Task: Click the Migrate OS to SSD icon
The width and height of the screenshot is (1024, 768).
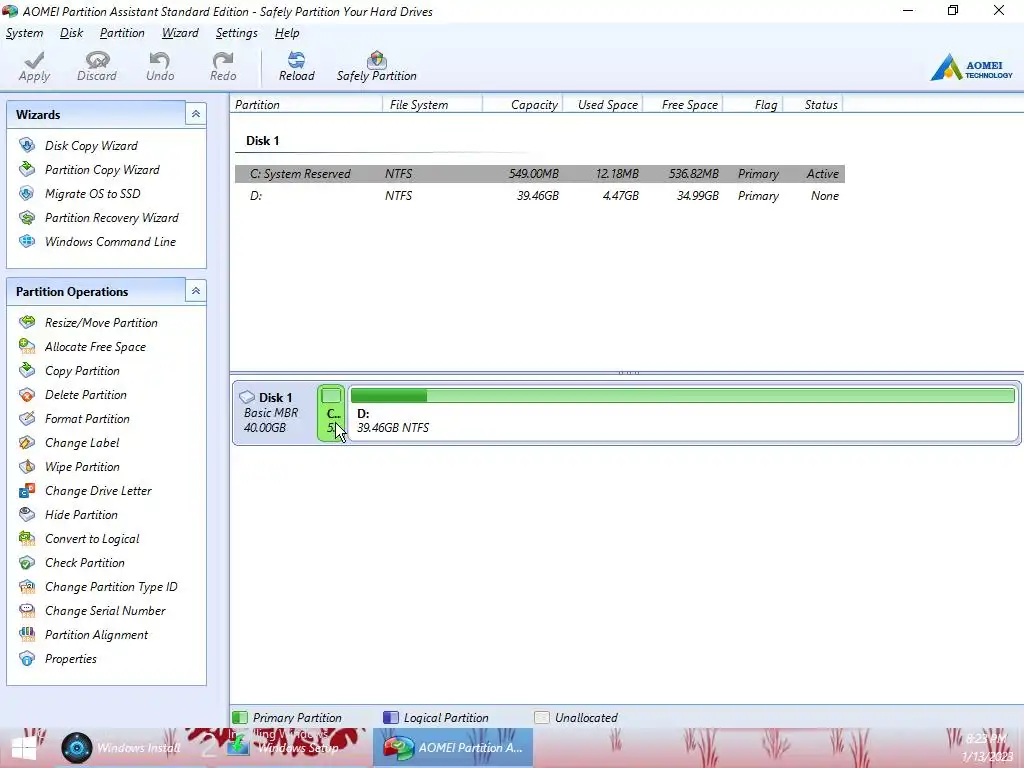Action: (27, 193)
